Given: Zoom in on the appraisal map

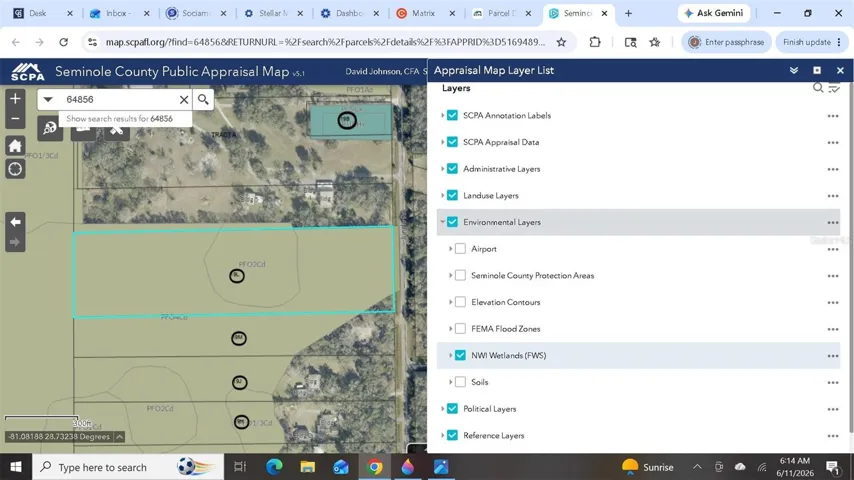Looking at the screenshot, I should pyautogui.click(x=15, y=99).
